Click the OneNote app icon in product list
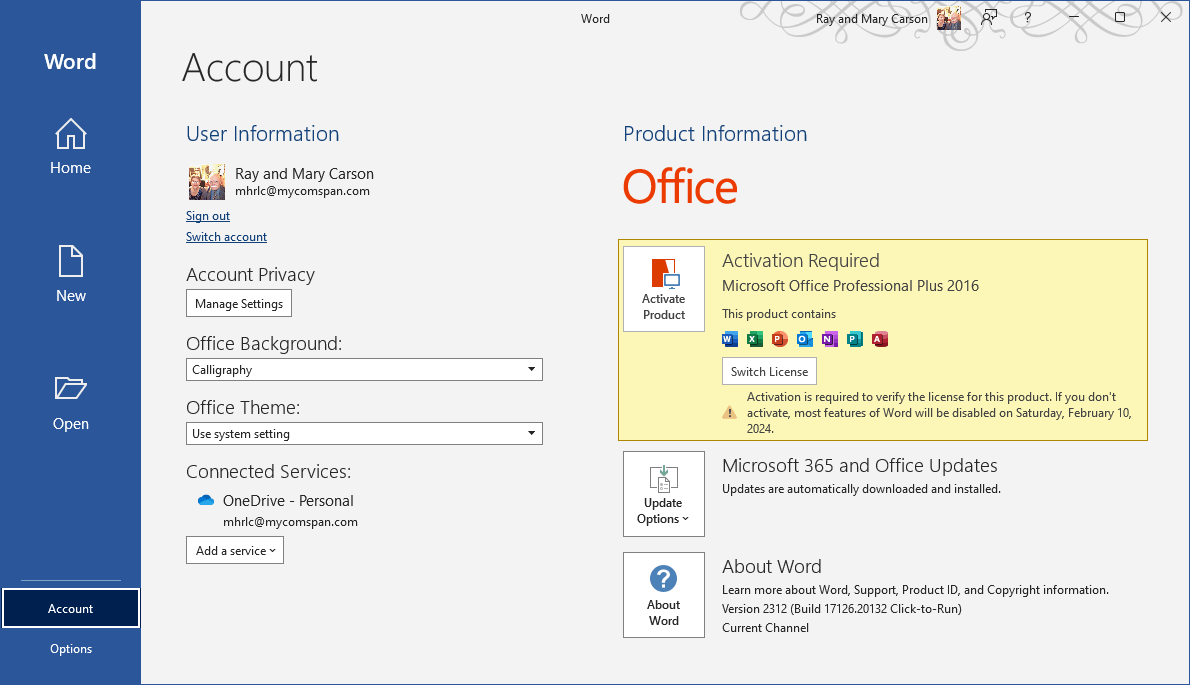The image size is (1190, 685). (x=830, y=339)
